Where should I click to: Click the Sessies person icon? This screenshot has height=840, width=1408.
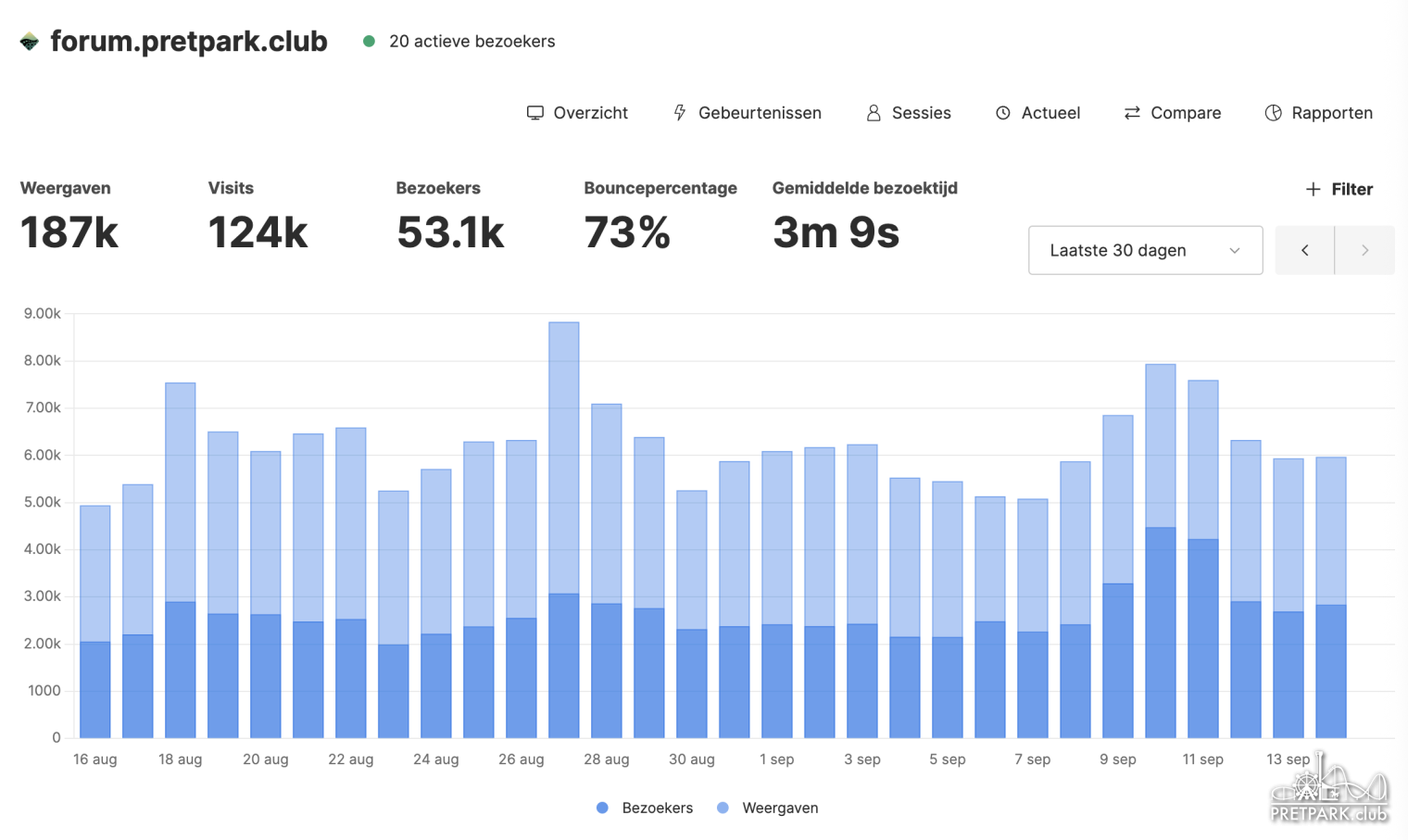click(x=874, y=113)
